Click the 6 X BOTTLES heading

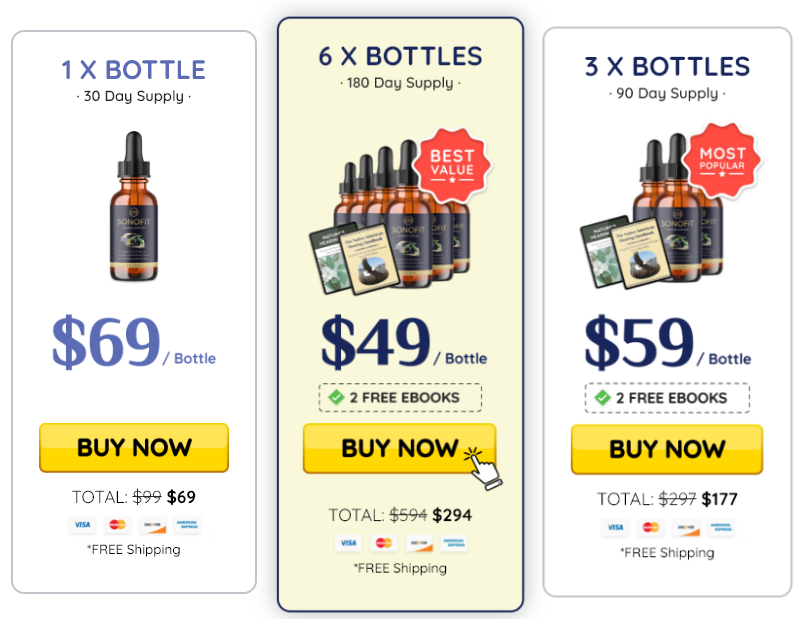tap(400, 56)
